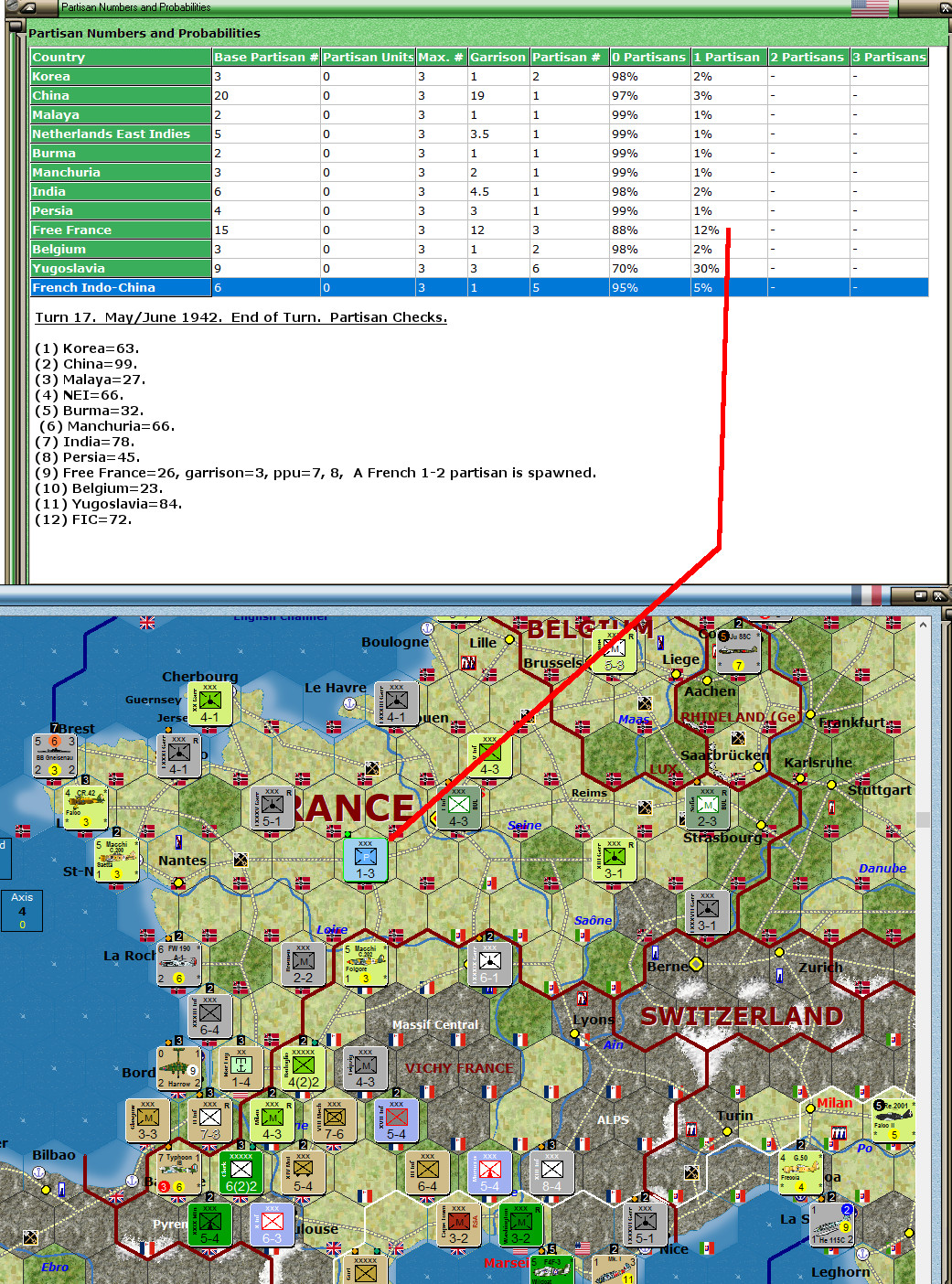Click the Berne city marker
Viewport: 952px width, 1284px height.
tap(696, 964)
